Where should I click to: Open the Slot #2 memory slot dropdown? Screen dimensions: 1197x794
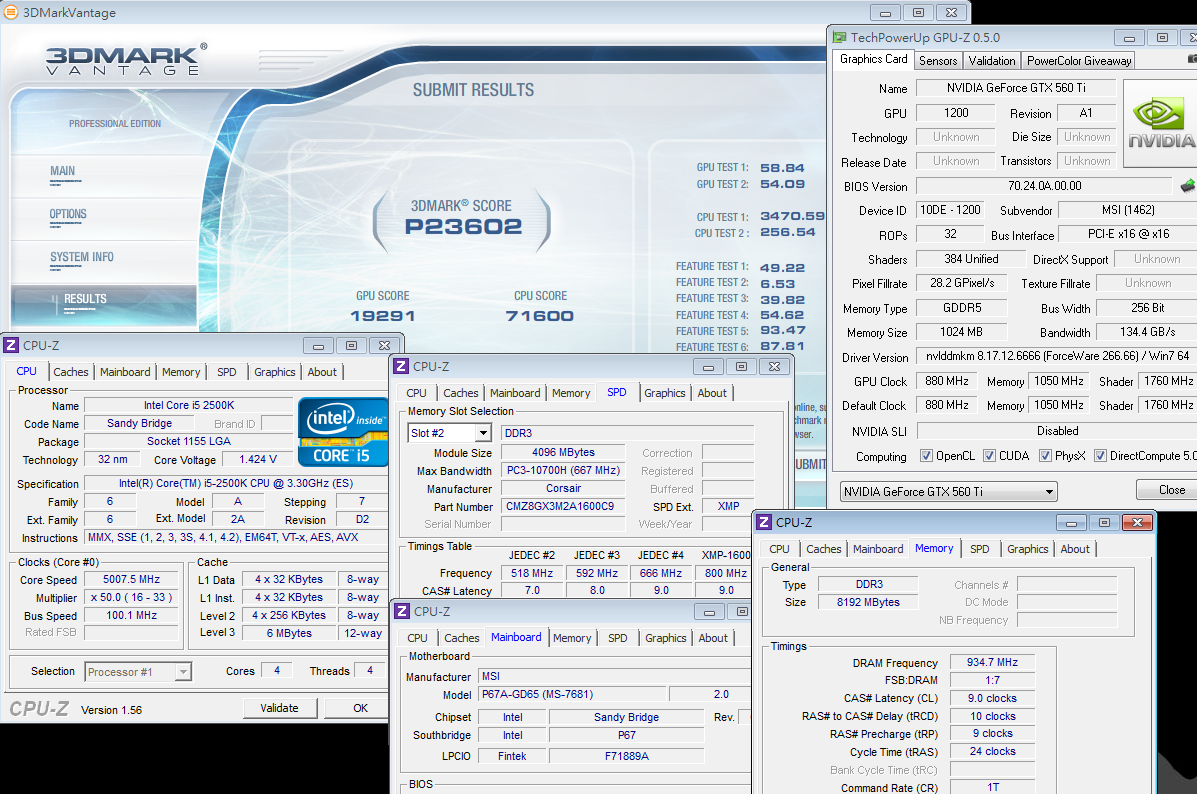[450, 433]
